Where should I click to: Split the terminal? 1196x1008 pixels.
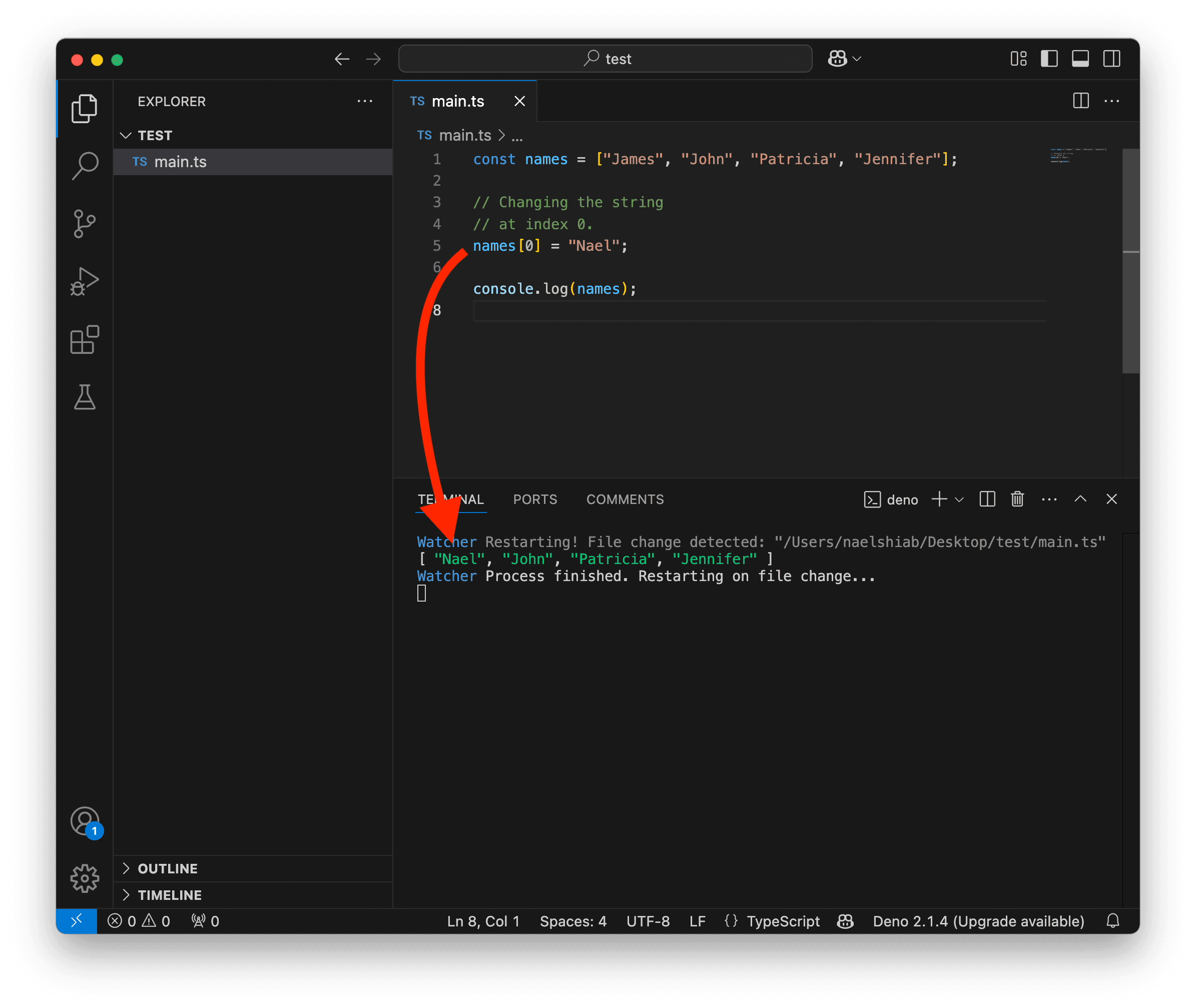pos(987,499)
